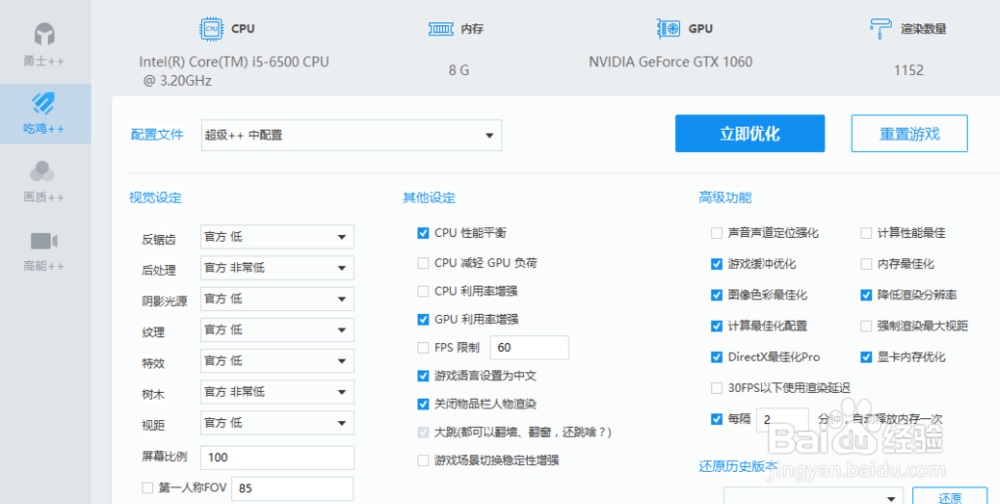Select the 吃鸡++ sidebar icon
Viewport: 1000px width, 504px height.
[x=44, y=103]
